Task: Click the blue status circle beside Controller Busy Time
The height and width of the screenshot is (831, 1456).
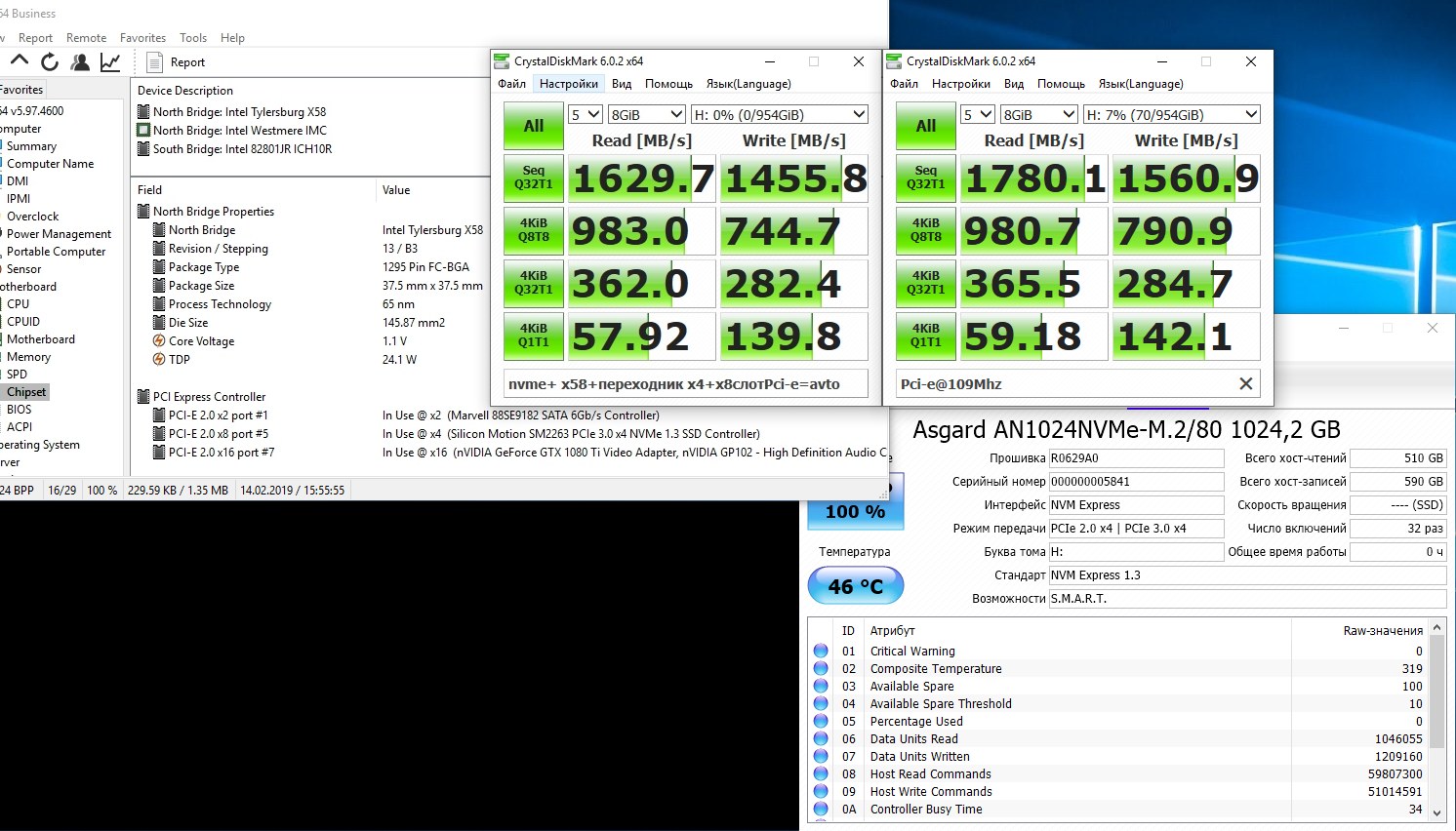Action: [821, 810]
